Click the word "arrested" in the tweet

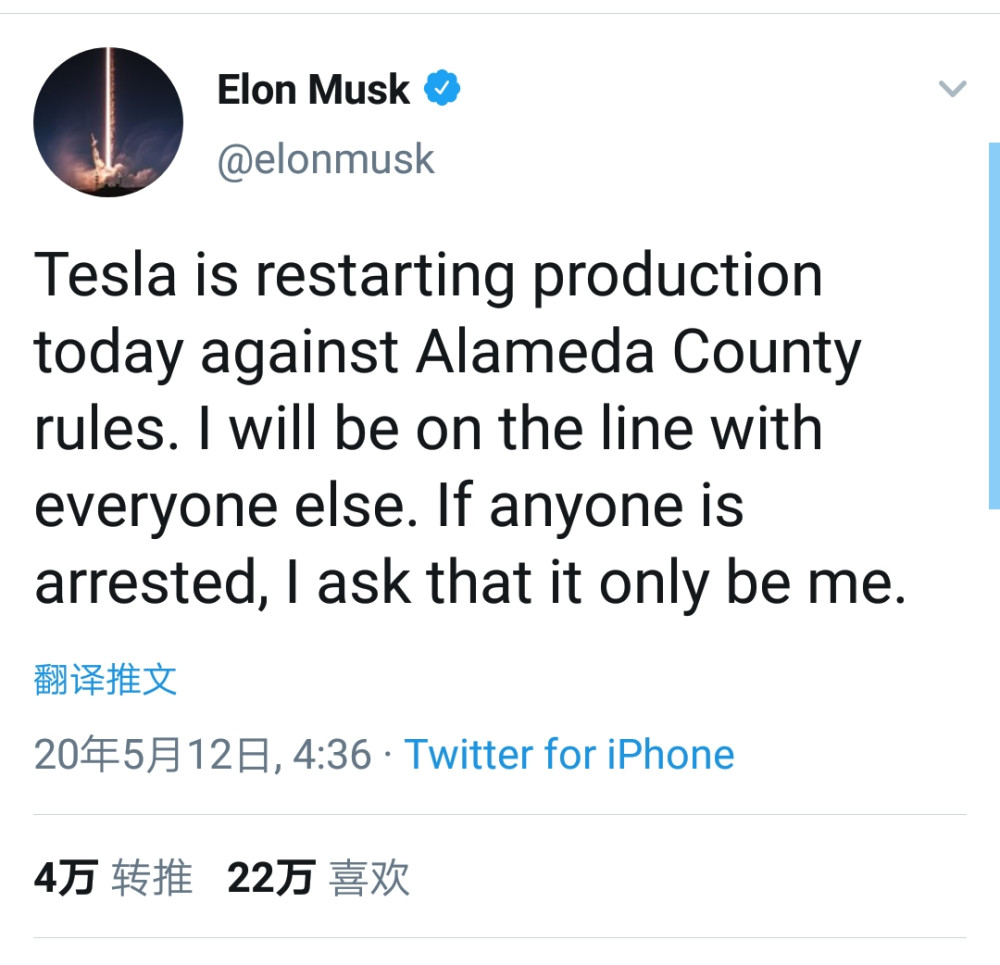coord(145,585)
